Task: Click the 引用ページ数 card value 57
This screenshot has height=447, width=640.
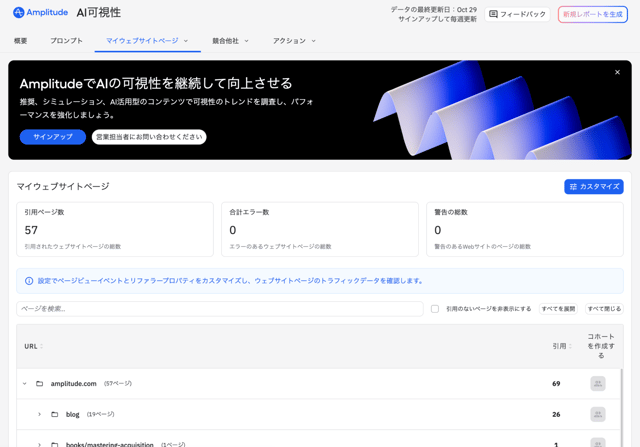Action: (31, 230)
